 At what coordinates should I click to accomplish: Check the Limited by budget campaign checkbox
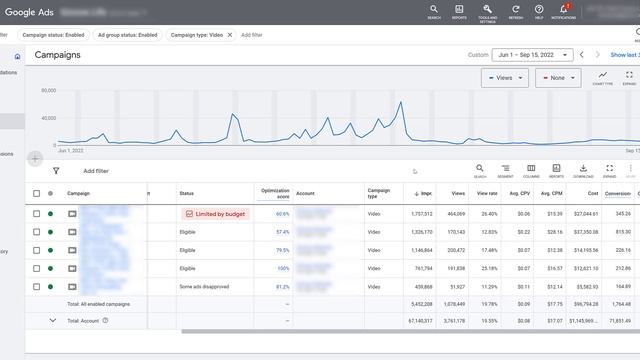tap(36, 213)
